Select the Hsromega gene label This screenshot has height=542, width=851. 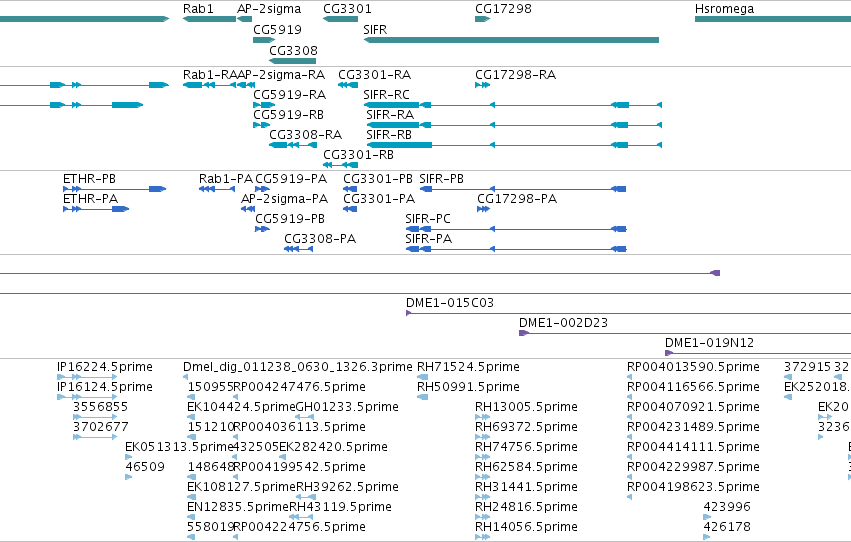tap(724, 9)
